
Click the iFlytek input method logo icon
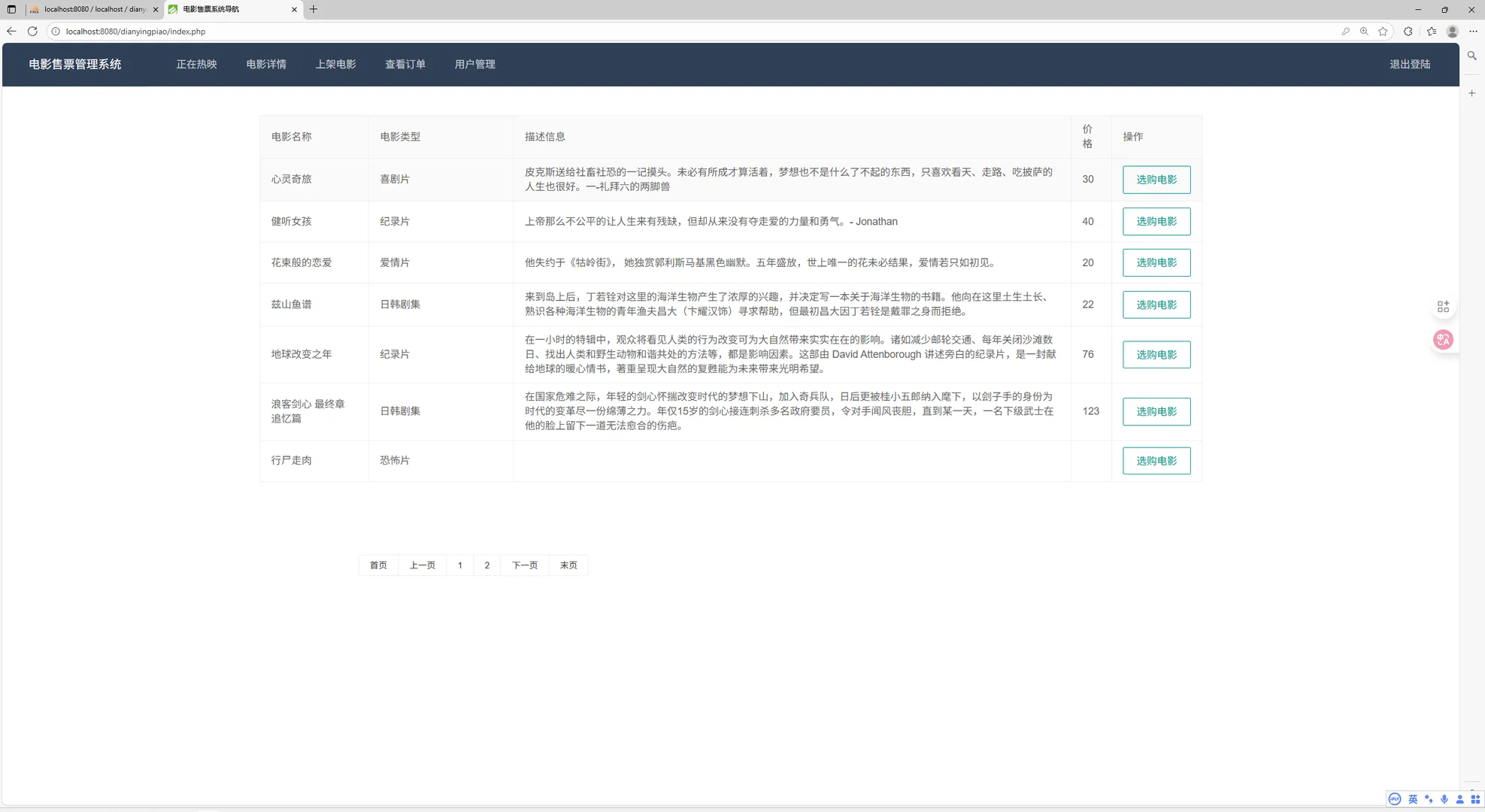1395,799
